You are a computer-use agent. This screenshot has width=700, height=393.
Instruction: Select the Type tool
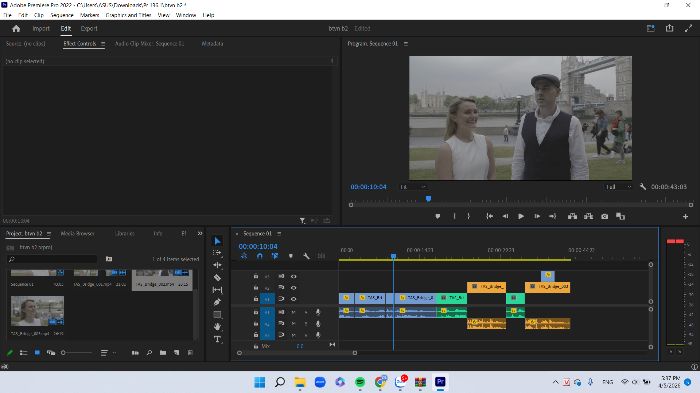[x=217, y=339]
